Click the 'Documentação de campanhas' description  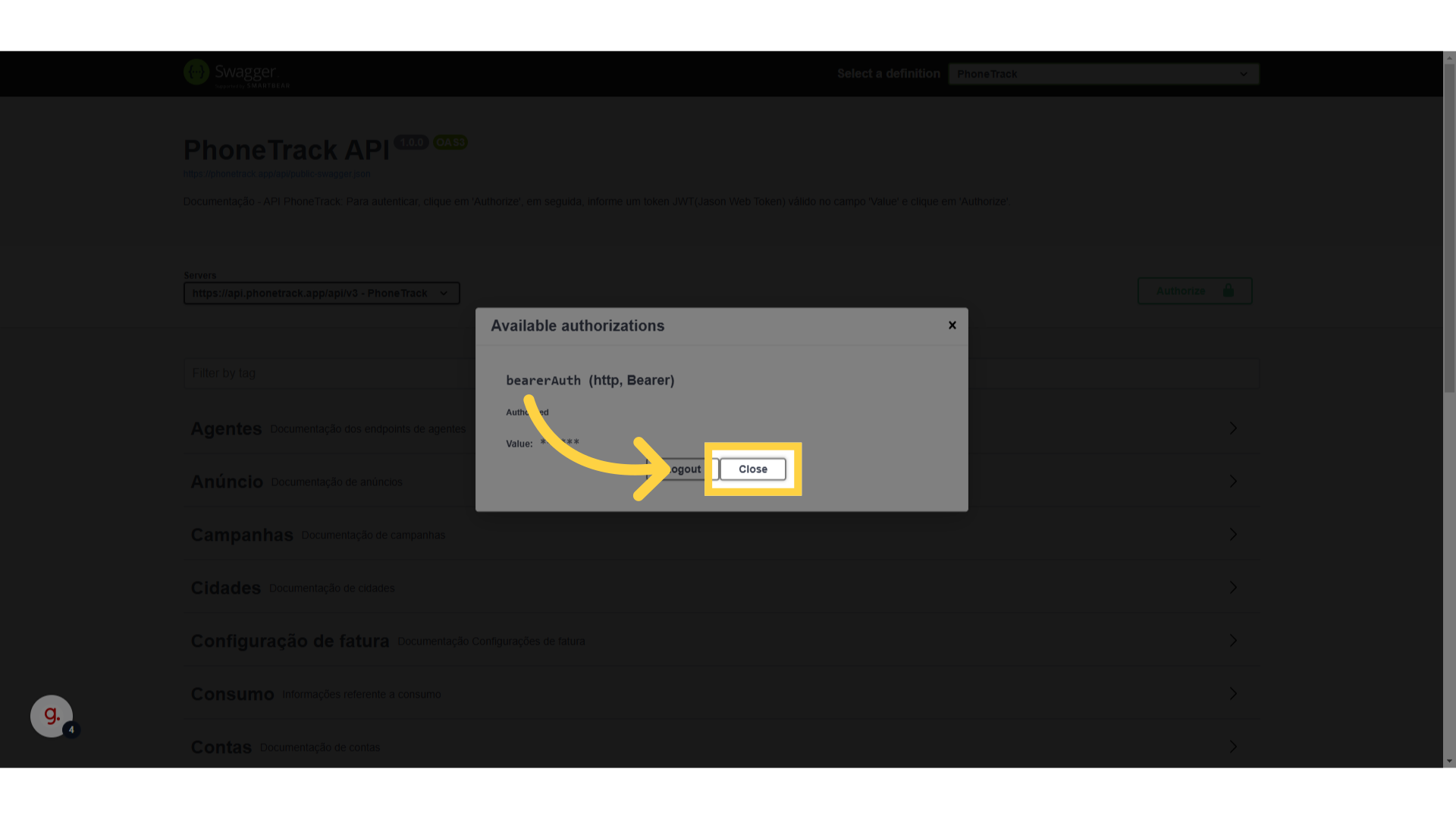(373, 535)
